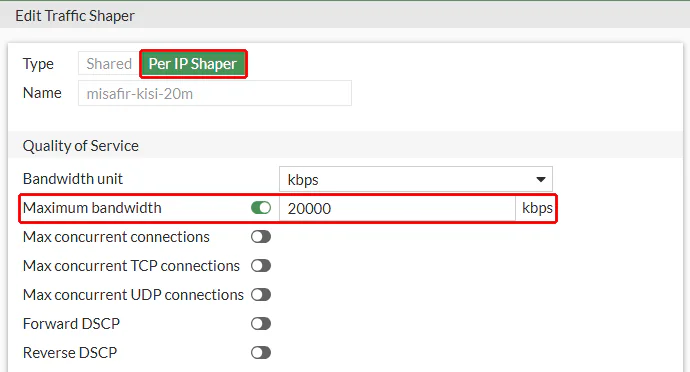Click the kbps suffix next to 20000

coord(537,208)
